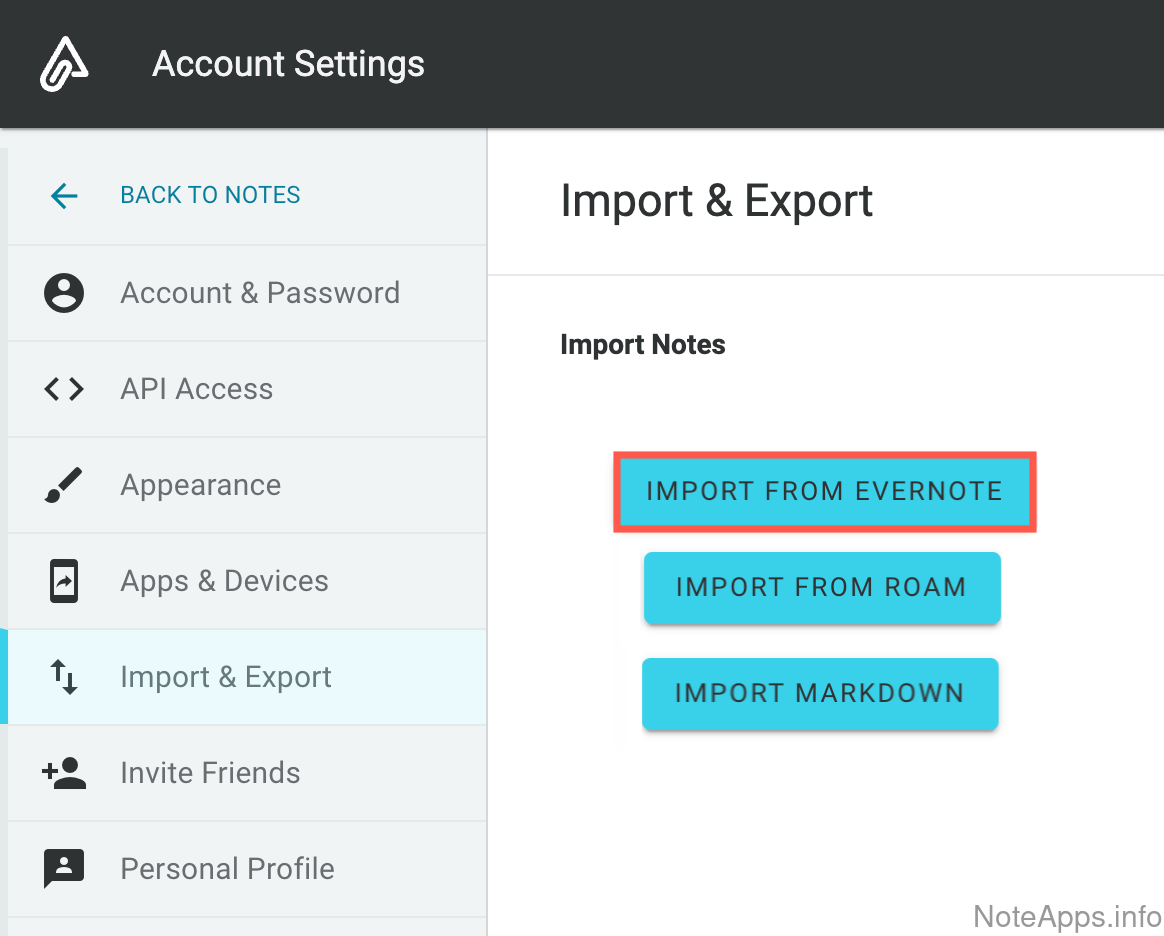Screen dimensions: 1164x936
Task: Open the Account & Password settings label
Action: pos(260,293)
